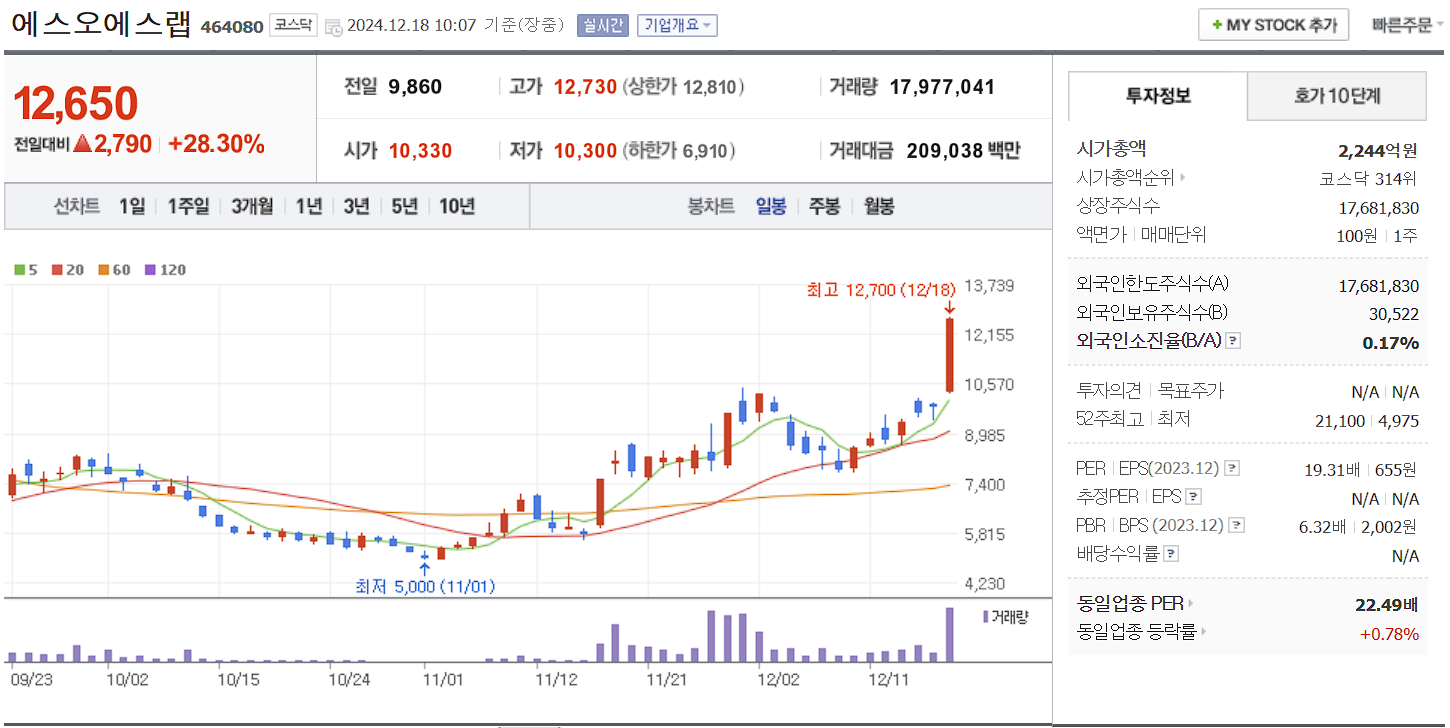Click the PBR|BPS (2023.12) help icon
Image resolution: width=1450 pixels, height=728 pixels.
click(1235, 524)
